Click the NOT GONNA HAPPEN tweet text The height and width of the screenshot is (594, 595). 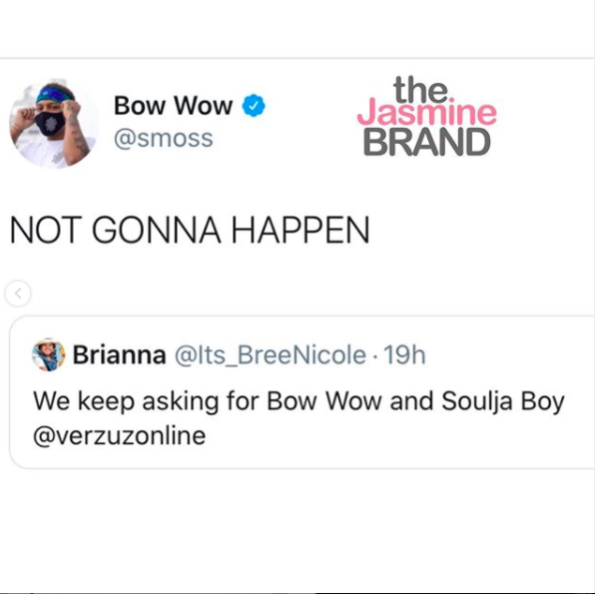190,230
